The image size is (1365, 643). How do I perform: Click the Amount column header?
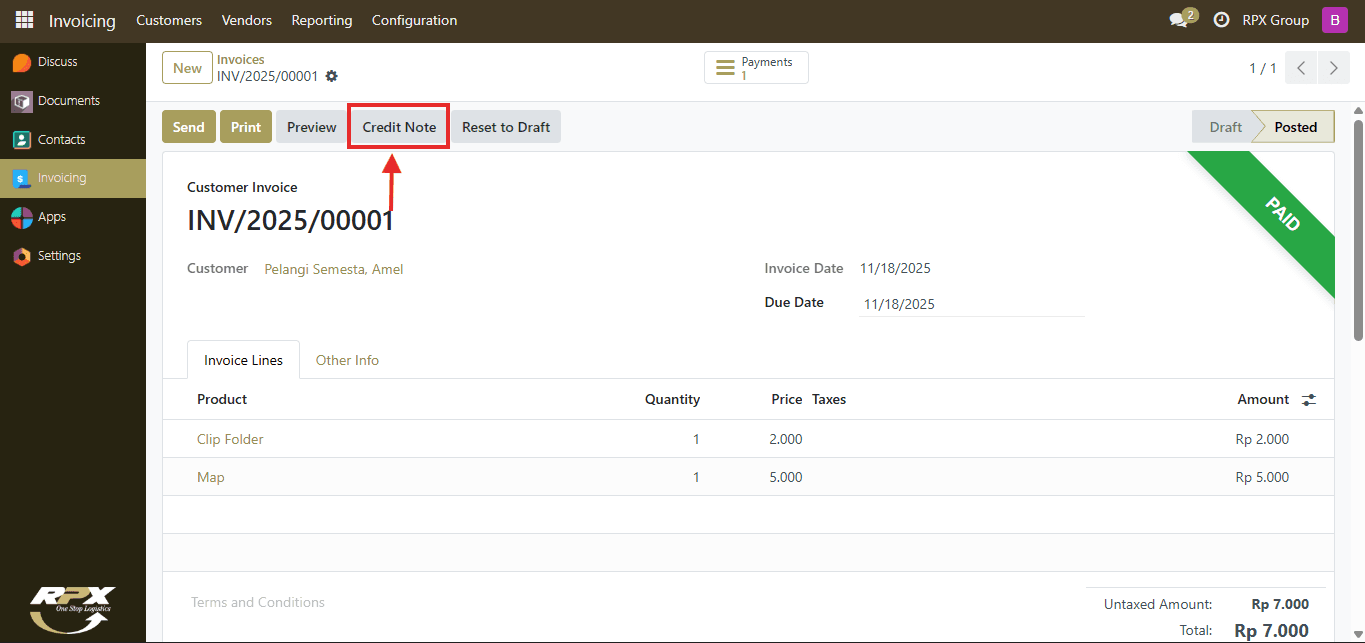[x=1263, y=399]
